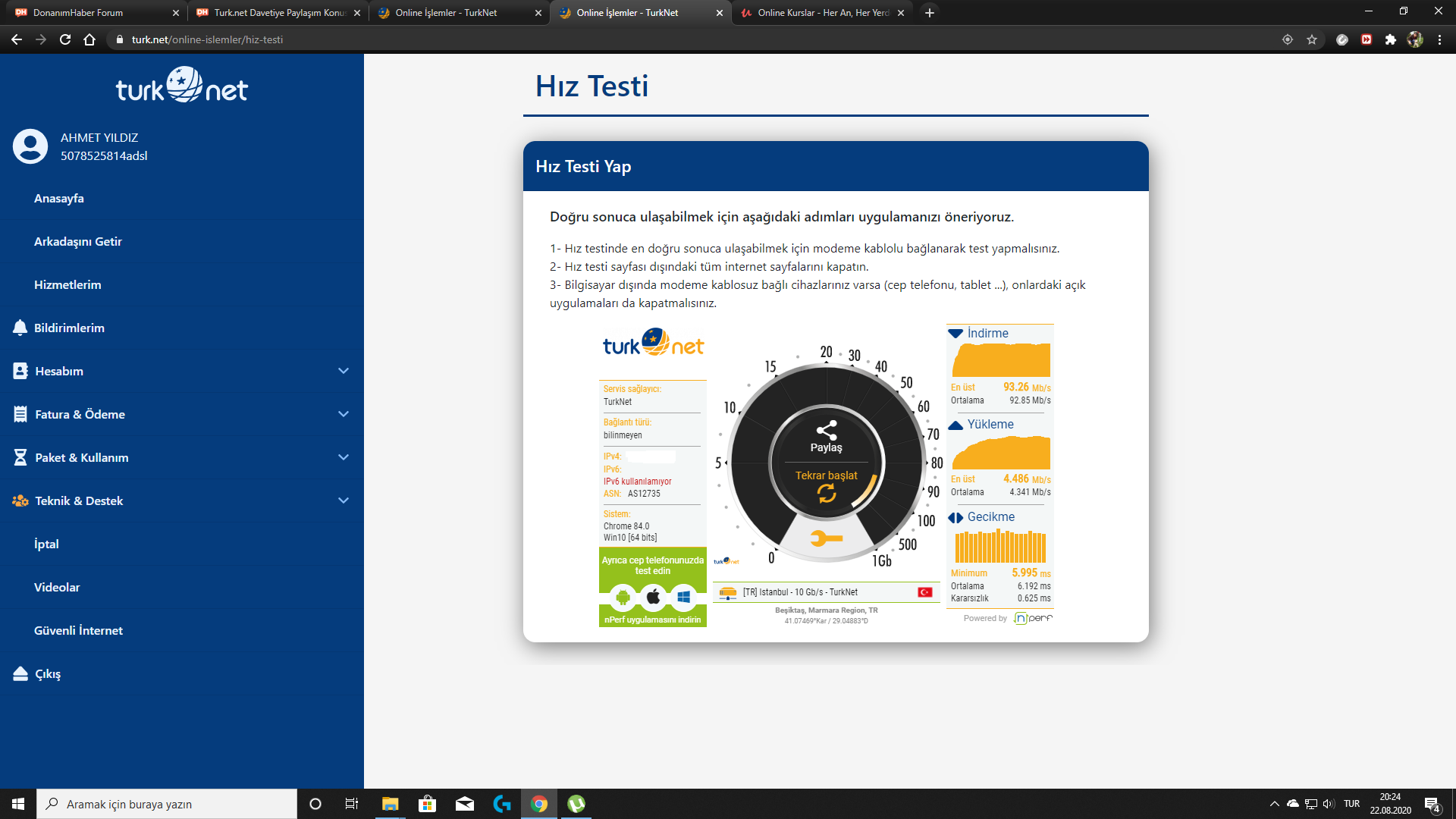Click the Windows app download icon
Image resolution: width=1456 pixels, height=819 pixels.
point(683,598)
